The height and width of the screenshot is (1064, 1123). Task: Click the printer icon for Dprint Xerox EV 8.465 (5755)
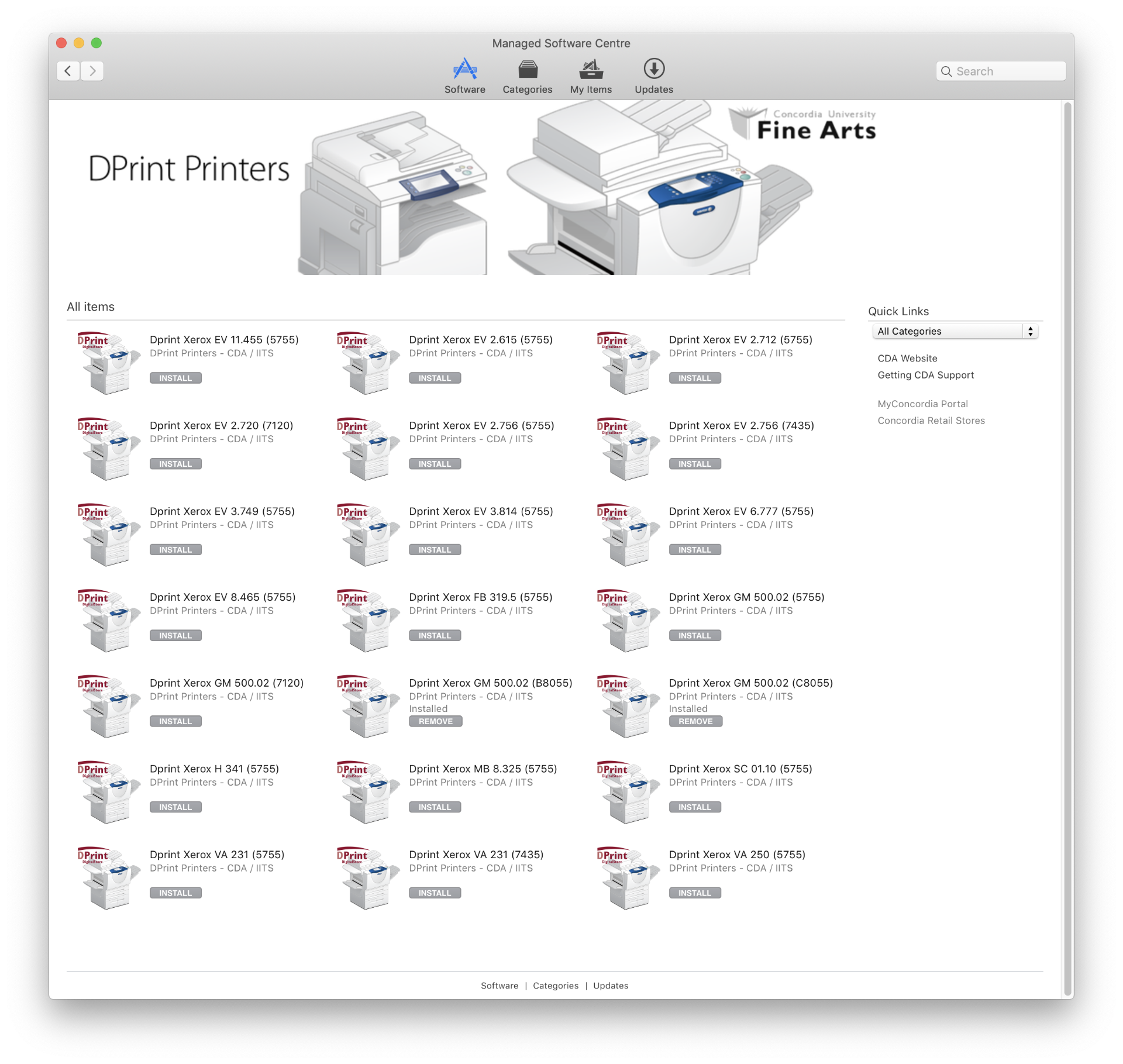(x=108, y=620)
